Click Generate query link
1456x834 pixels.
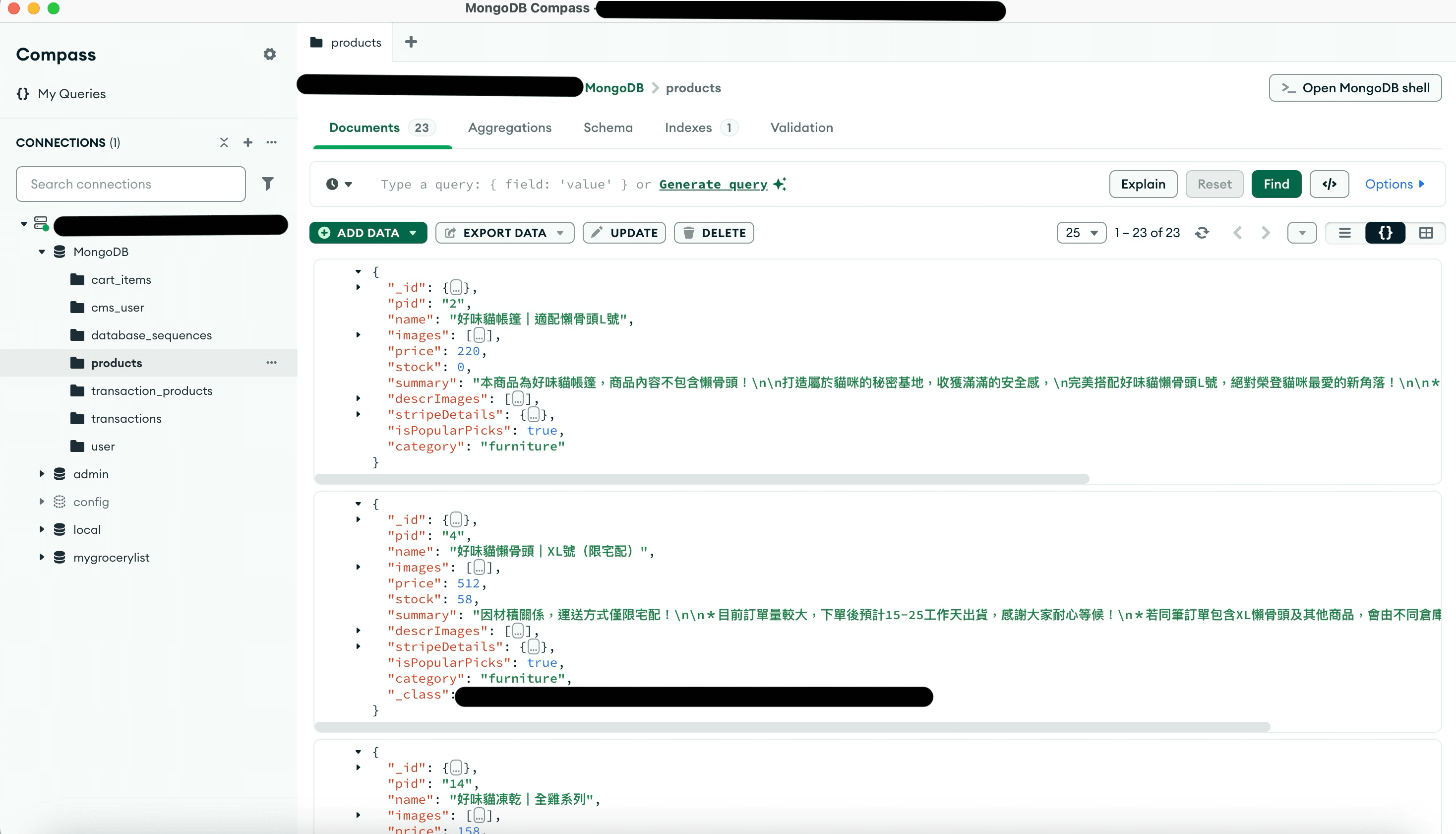click(x=713, y=185)
